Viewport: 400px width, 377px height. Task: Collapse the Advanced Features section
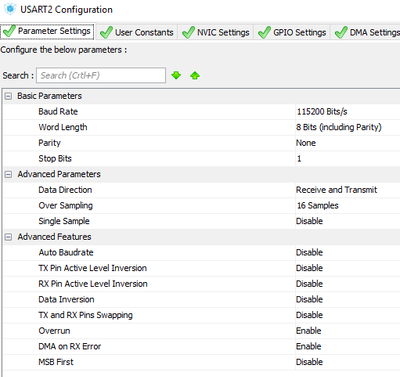(9, 237)
